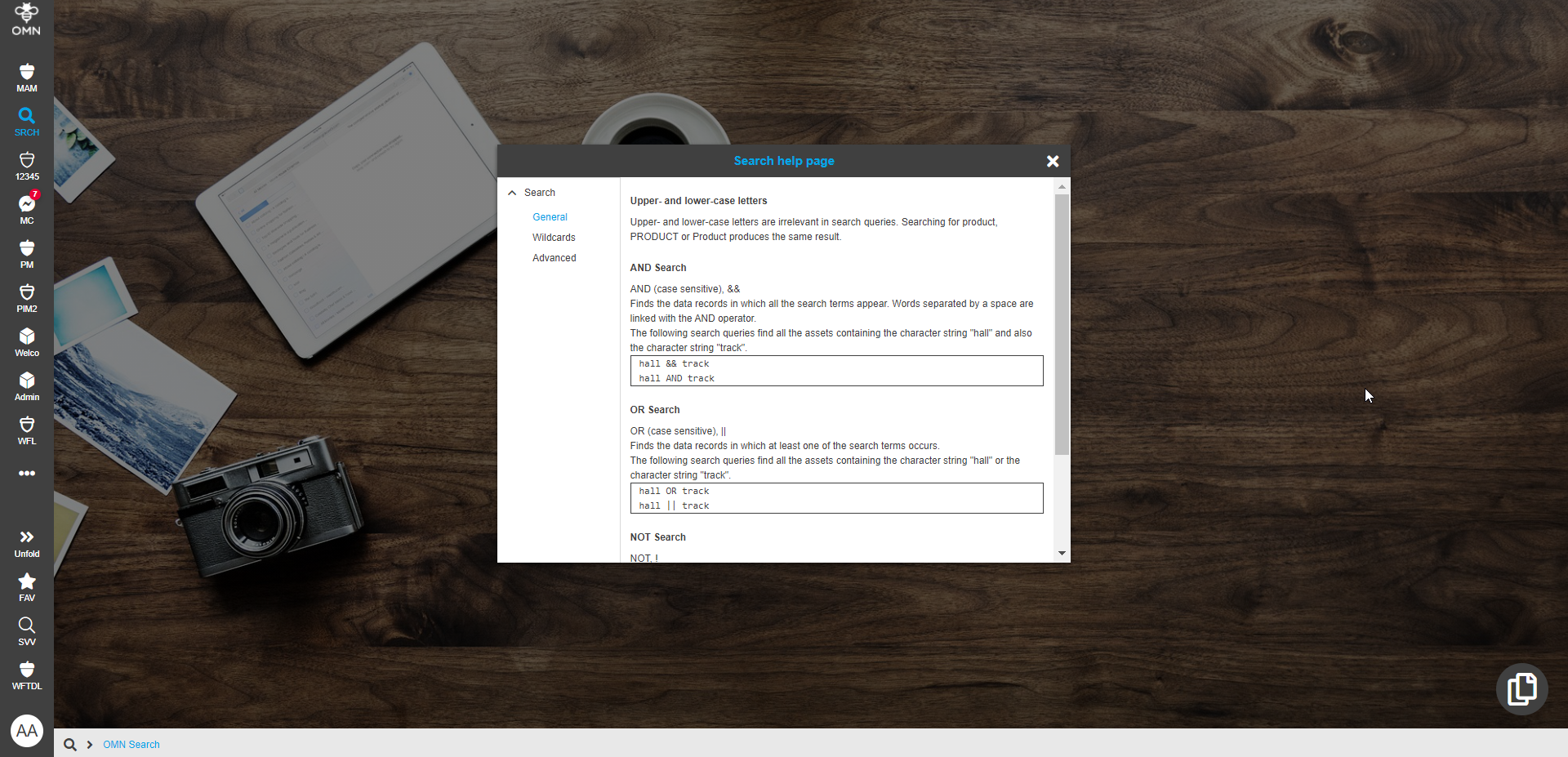Open the floating documents button bottom right
Image resolution: width=1568 pixels, height=757 pixels.
pyautogui.click(x=1521, y=688)
